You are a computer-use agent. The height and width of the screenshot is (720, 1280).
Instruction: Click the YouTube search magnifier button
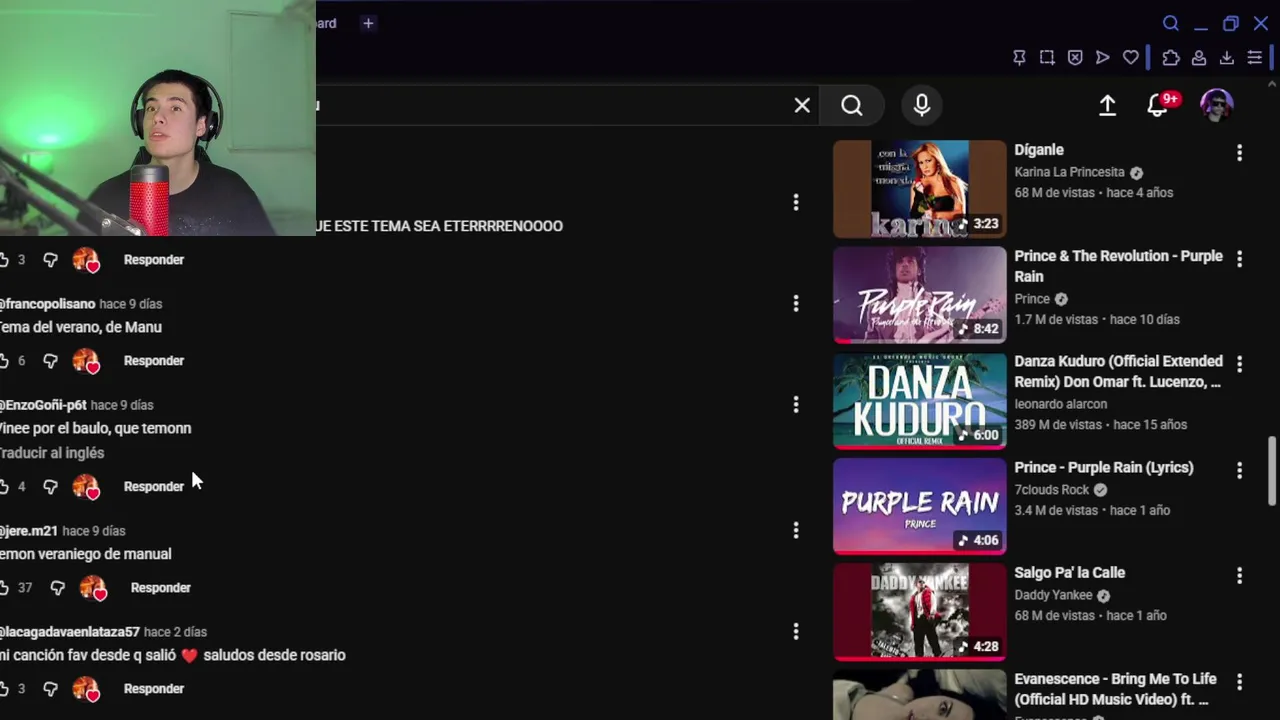tap(851, 105)
